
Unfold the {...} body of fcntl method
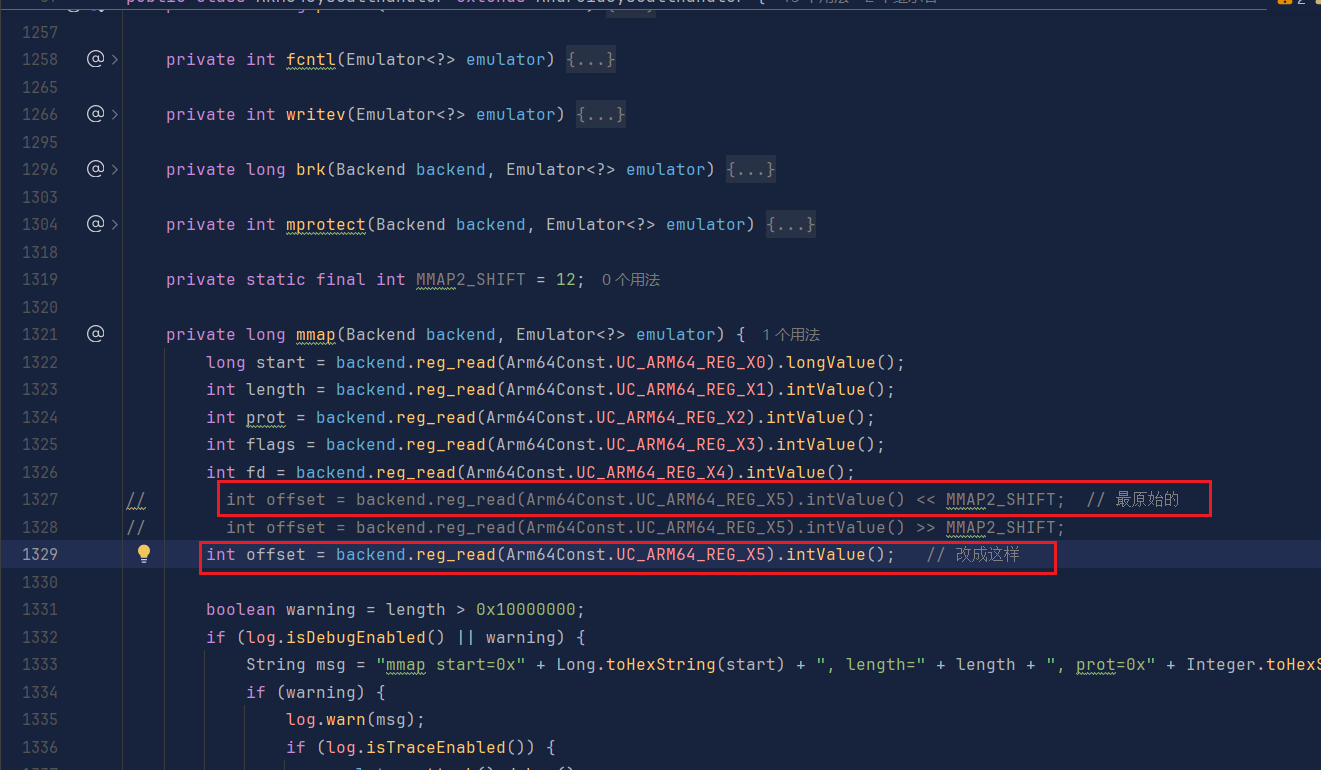(591, 60)
